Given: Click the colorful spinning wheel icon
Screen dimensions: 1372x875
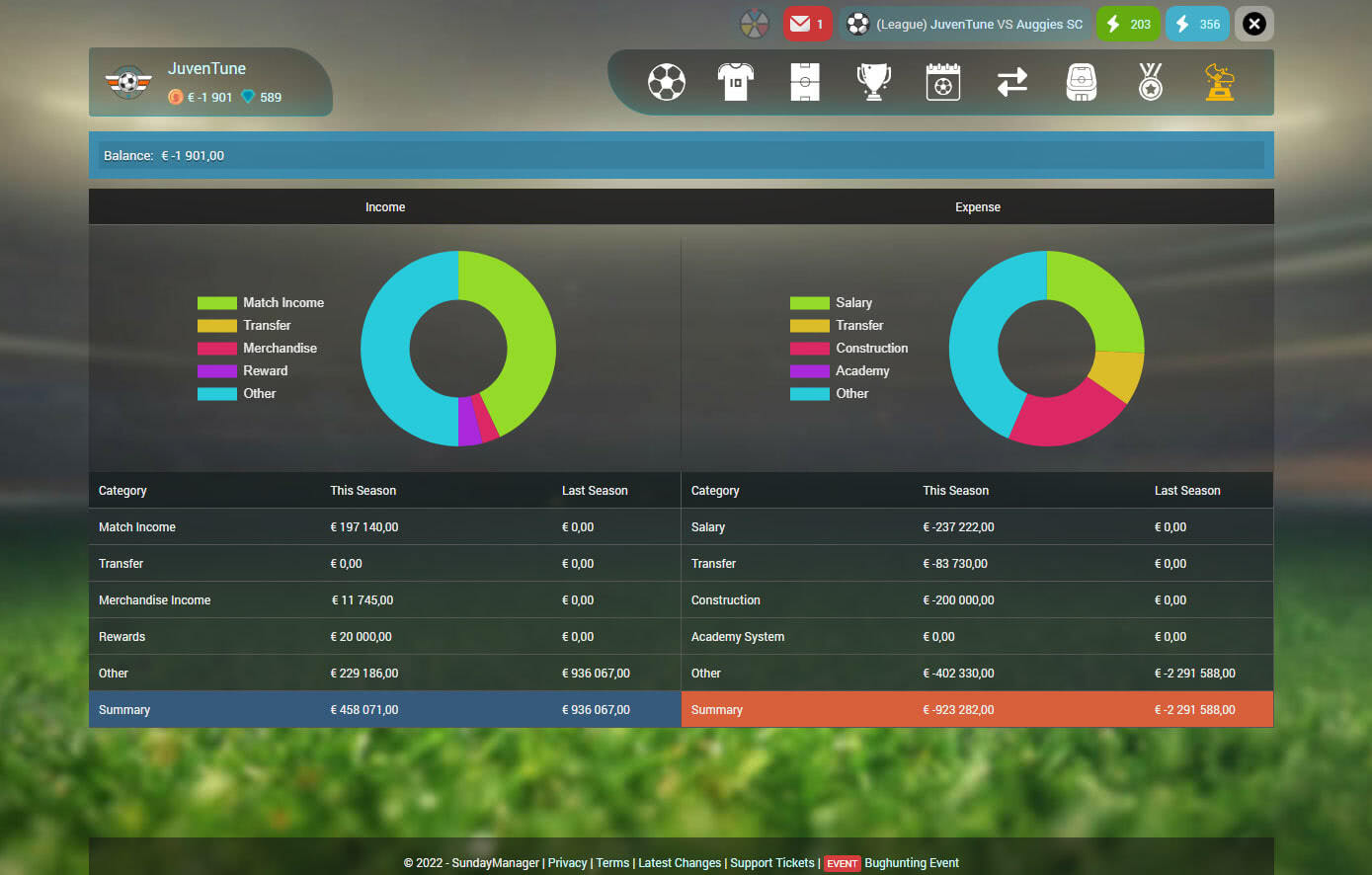Looking at the screenshot, I should [x=755, y=24].
